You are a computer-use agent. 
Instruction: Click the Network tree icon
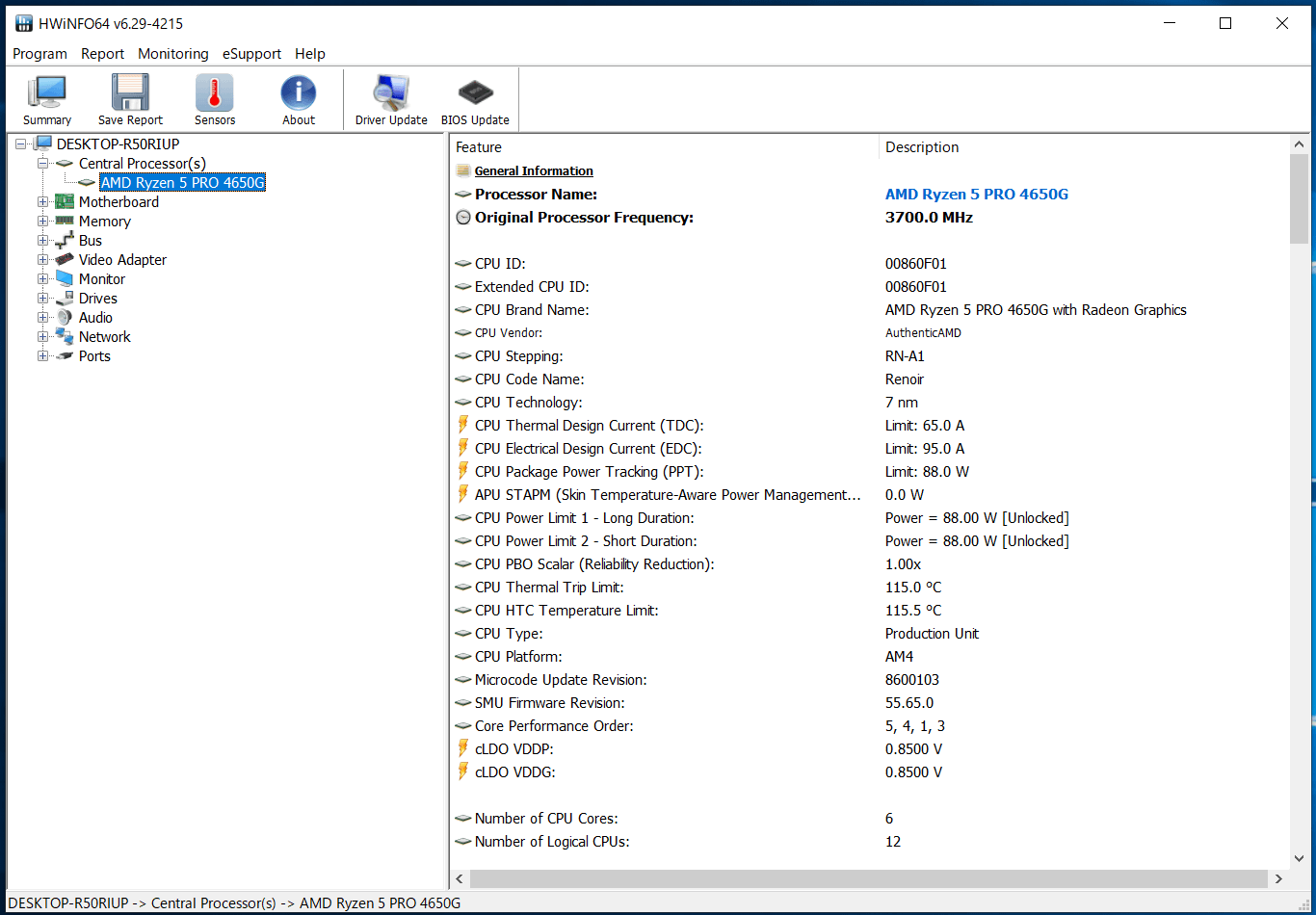[x=65, y=337]
